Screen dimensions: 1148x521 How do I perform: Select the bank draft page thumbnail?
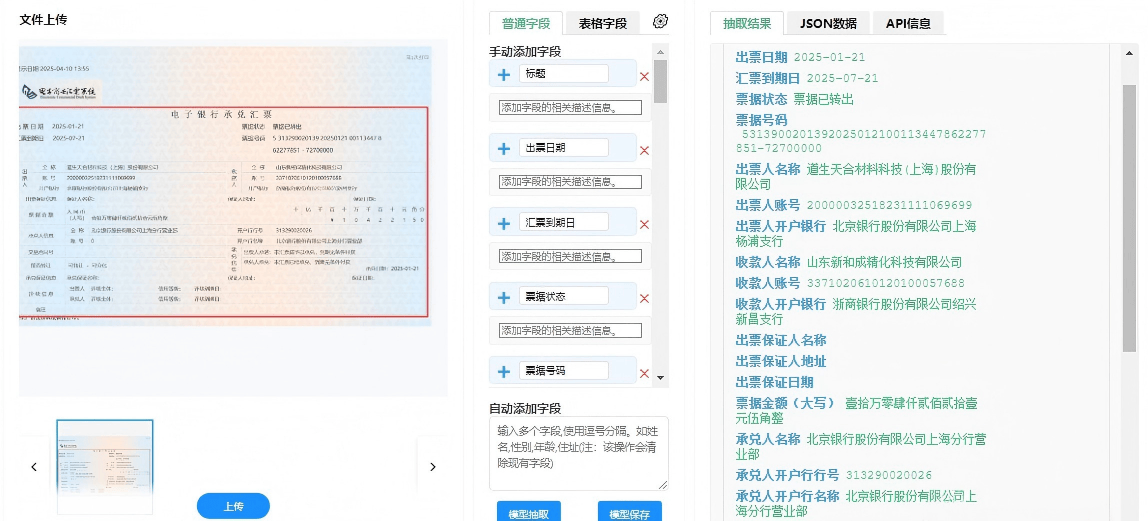tap(105, 466)
